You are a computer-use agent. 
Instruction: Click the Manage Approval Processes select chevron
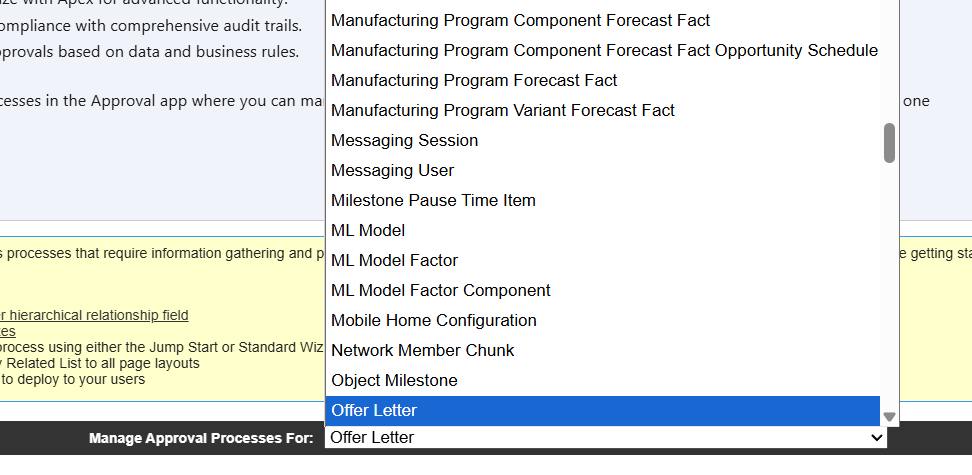pos(877,438)
